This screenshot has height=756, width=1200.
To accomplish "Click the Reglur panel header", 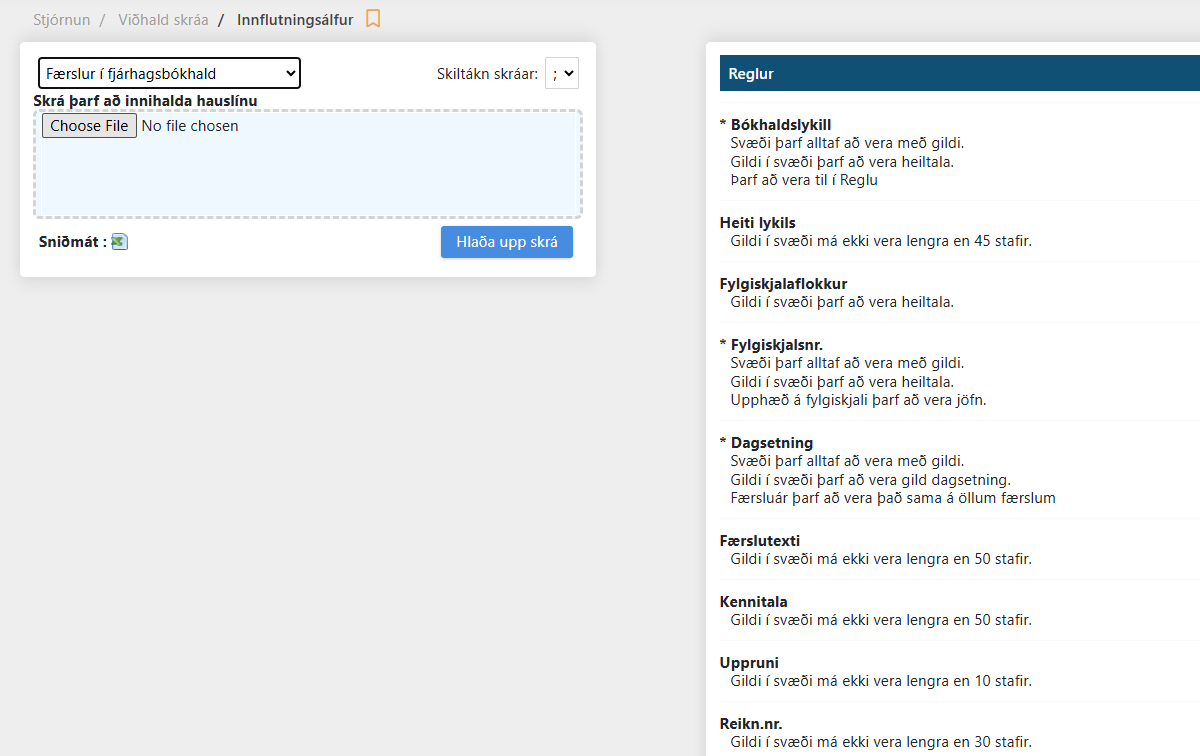I will 958,74.
